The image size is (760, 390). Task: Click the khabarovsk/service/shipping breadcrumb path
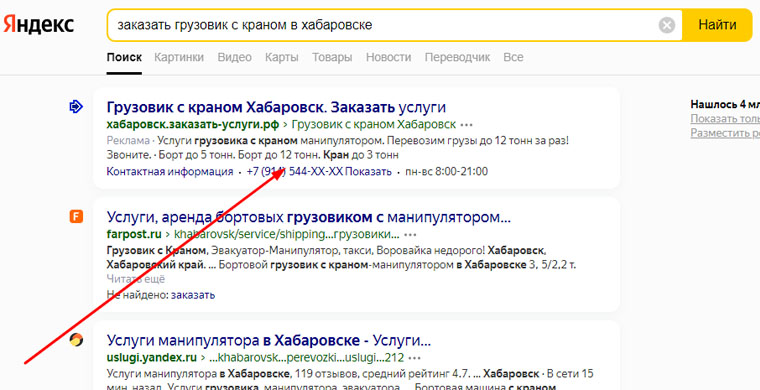click(x=286, y=234)
